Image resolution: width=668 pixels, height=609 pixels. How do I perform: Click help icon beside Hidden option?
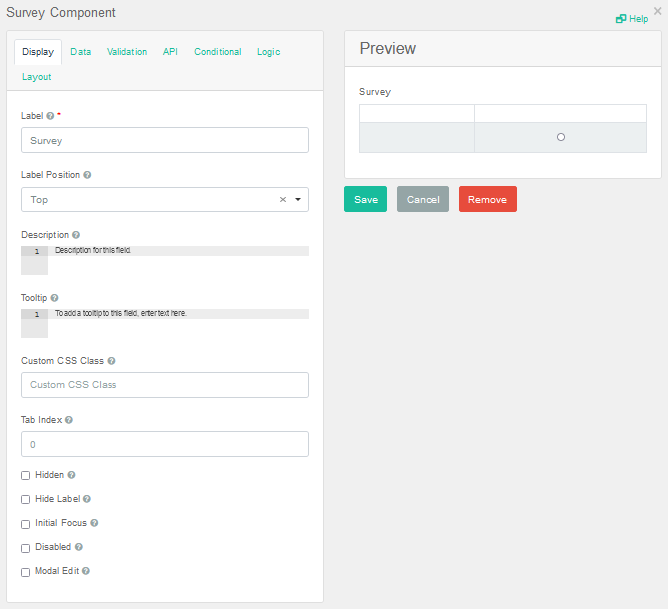(71, 475)
